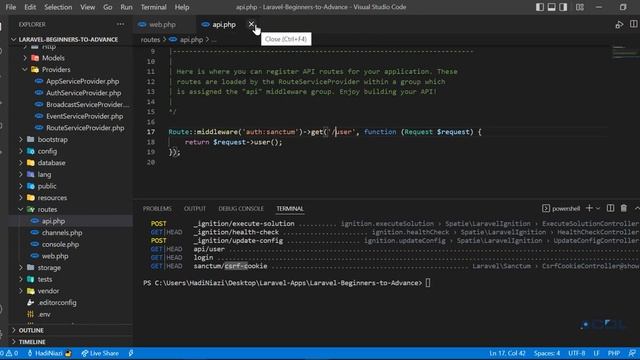Switch to PROBLEMS panel tab
This screenshot has height=360, width=640.
pyautogui.click(x=157, y=209)
